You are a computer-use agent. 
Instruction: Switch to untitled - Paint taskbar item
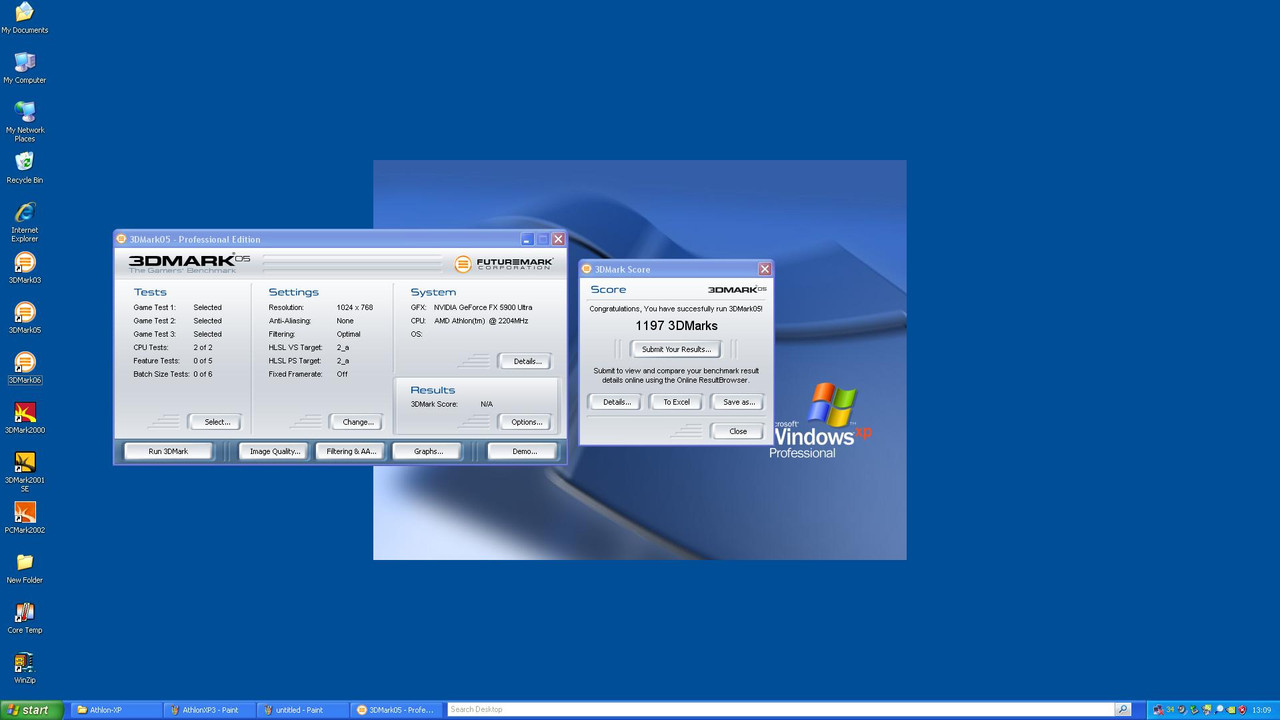(304, 710)
